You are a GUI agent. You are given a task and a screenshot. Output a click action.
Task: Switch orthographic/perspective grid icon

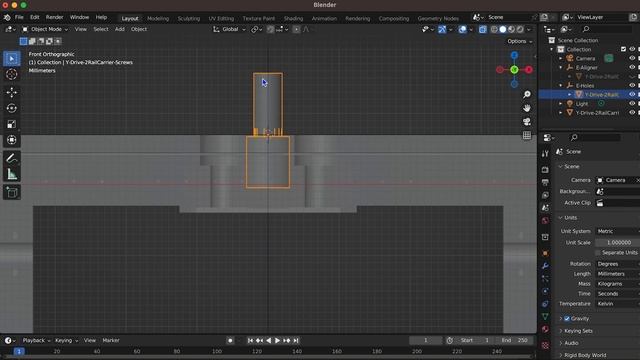click(x=527, y=135)
